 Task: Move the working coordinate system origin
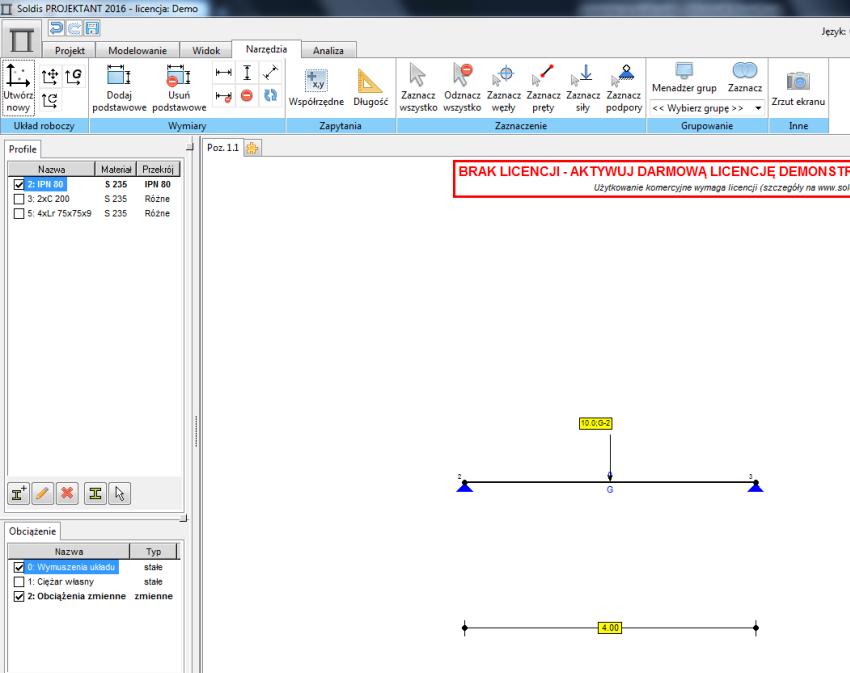pyautogui.click(x=50, y=76)
